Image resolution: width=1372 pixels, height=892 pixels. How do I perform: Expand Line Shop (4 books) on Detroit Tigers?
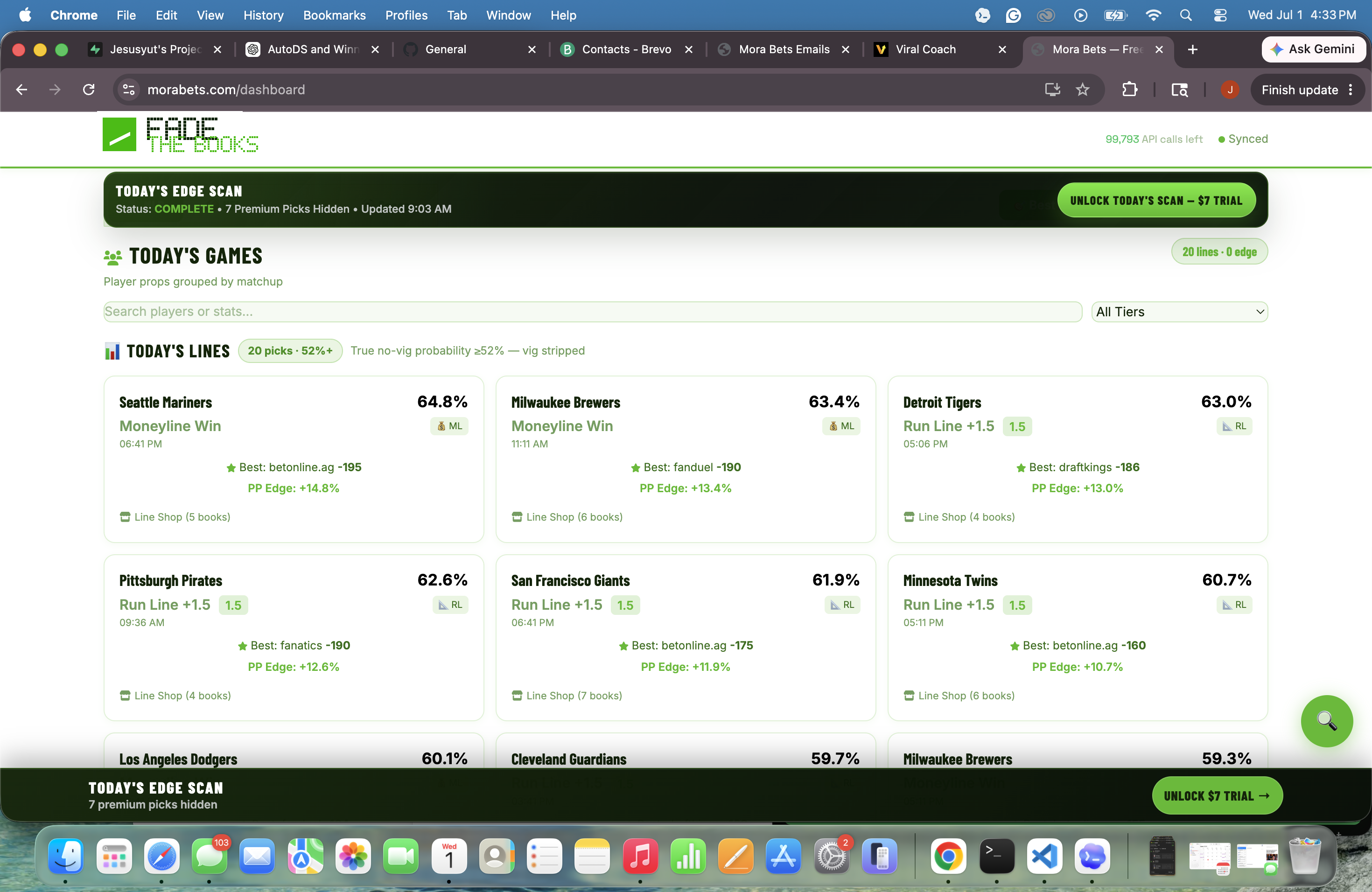pyautogui.click(x=959, y=517)
